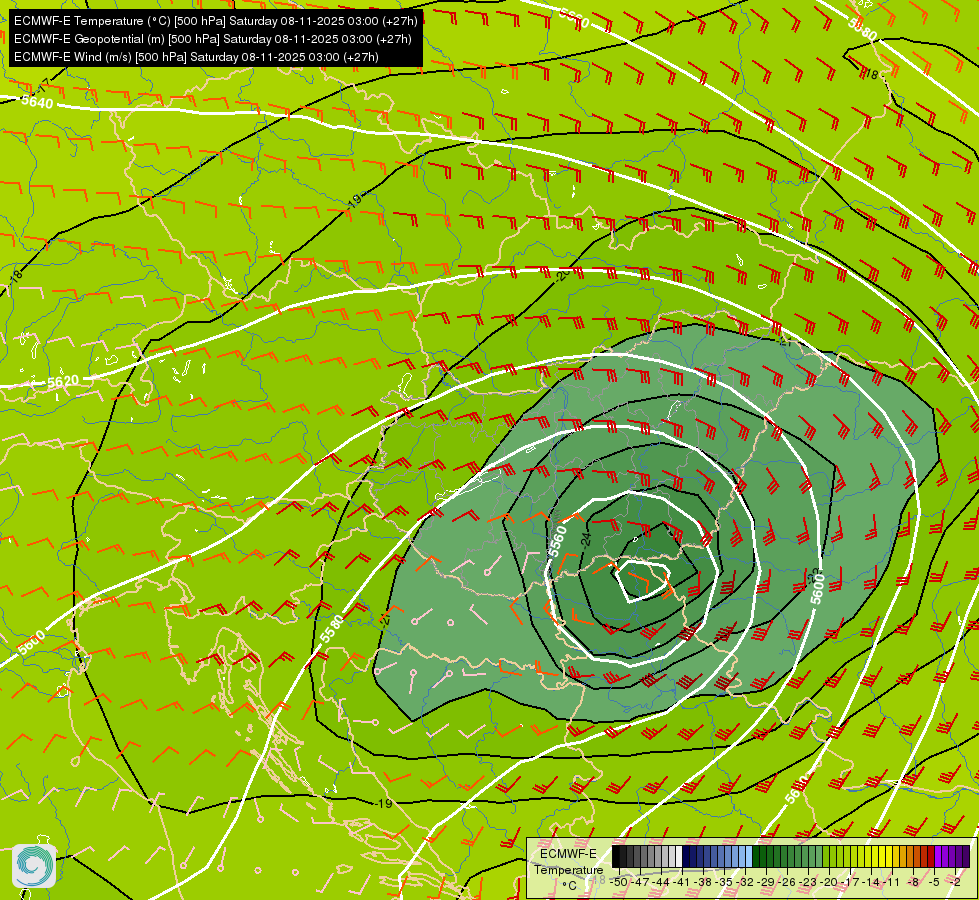Click the 5640 geopotential contour label
The image size is (979, 900).
[37, 101]
